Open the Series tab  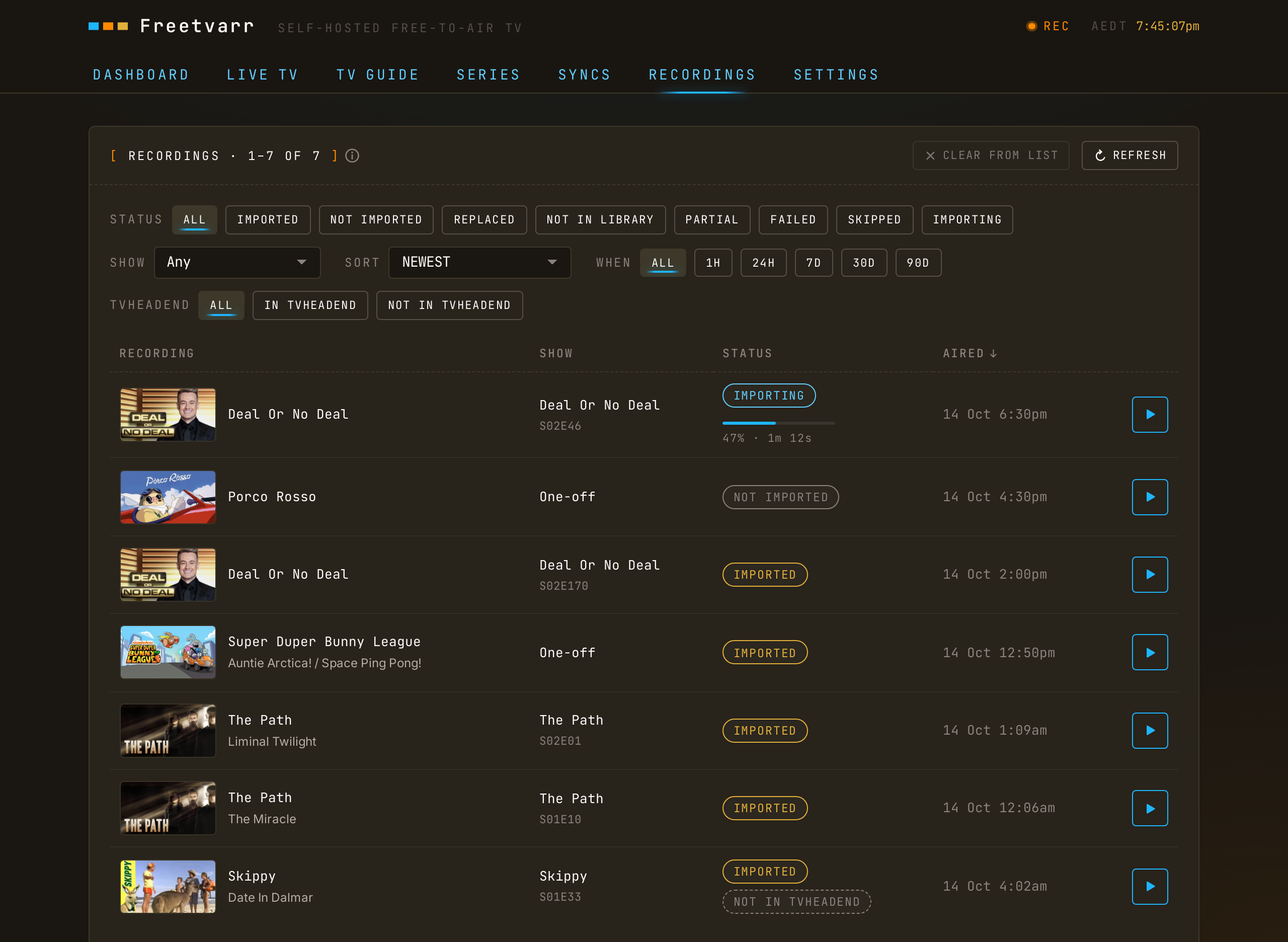pos(489,74)
